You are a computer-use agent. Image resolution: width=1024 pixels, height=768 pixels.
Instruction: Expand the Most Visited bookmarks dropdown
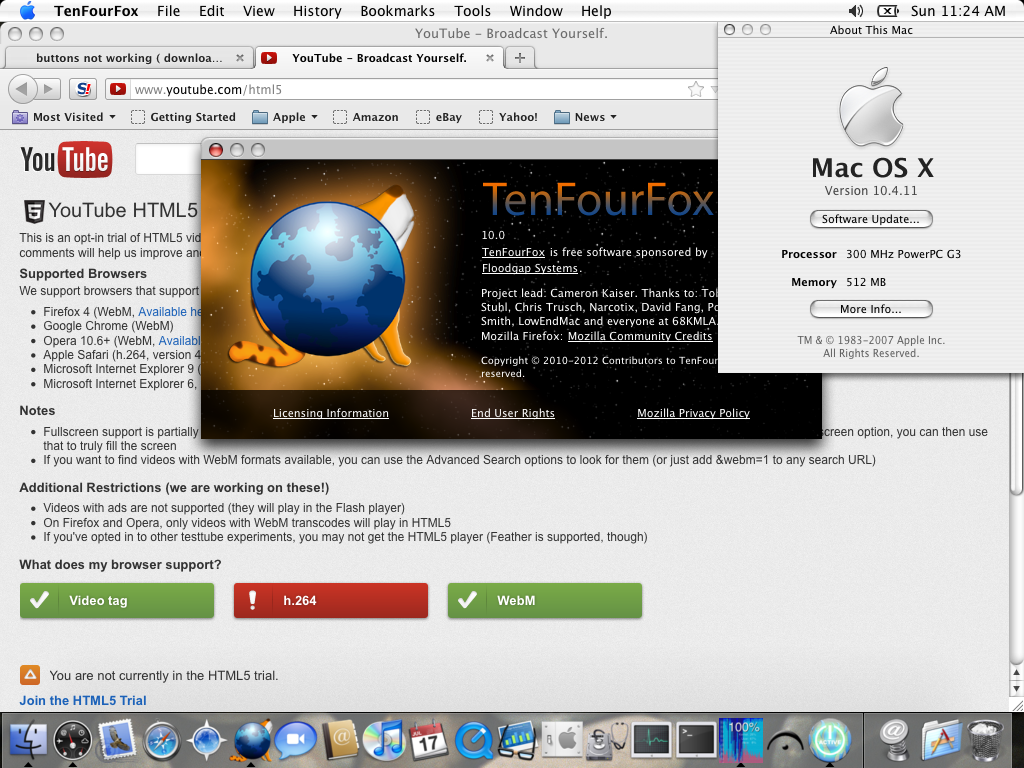[65, 117]
